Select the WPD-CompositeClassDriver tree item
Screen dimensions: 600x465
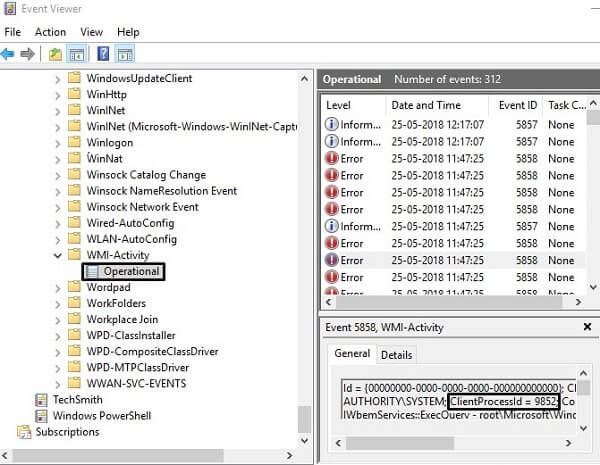152,351
